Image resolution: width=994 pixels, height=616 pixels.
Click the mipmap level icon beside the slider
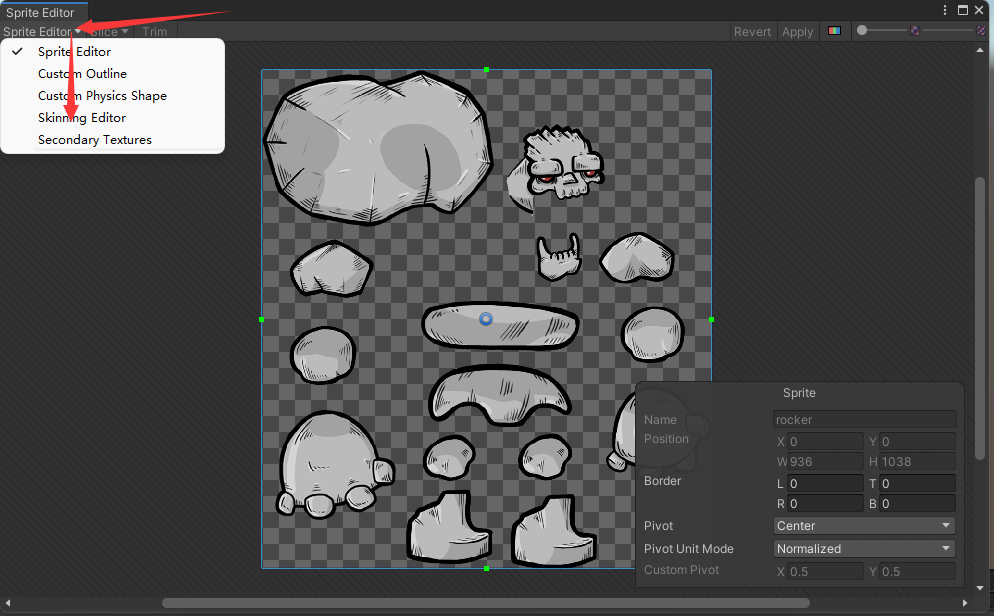914,31
